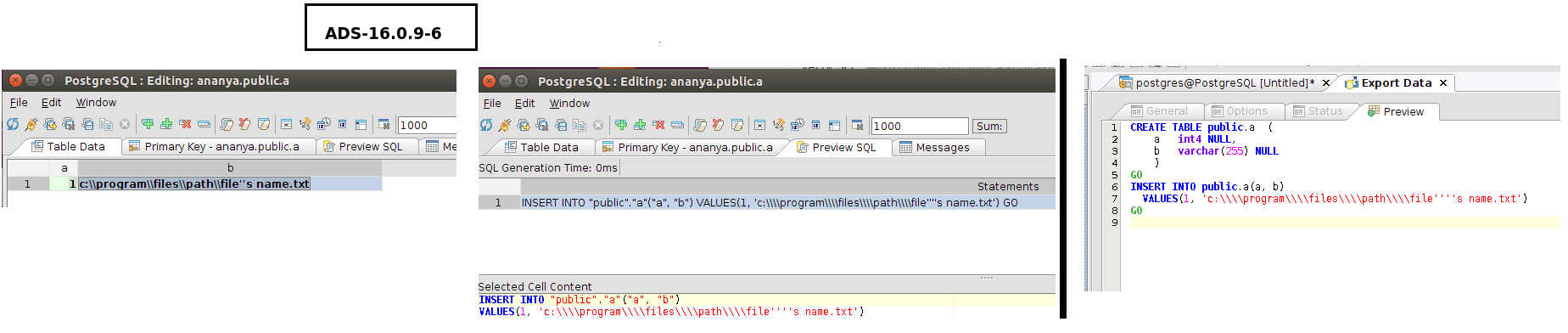Open the General tab in Export Data
This screenshot has height=333, width=1568.
1158,111
